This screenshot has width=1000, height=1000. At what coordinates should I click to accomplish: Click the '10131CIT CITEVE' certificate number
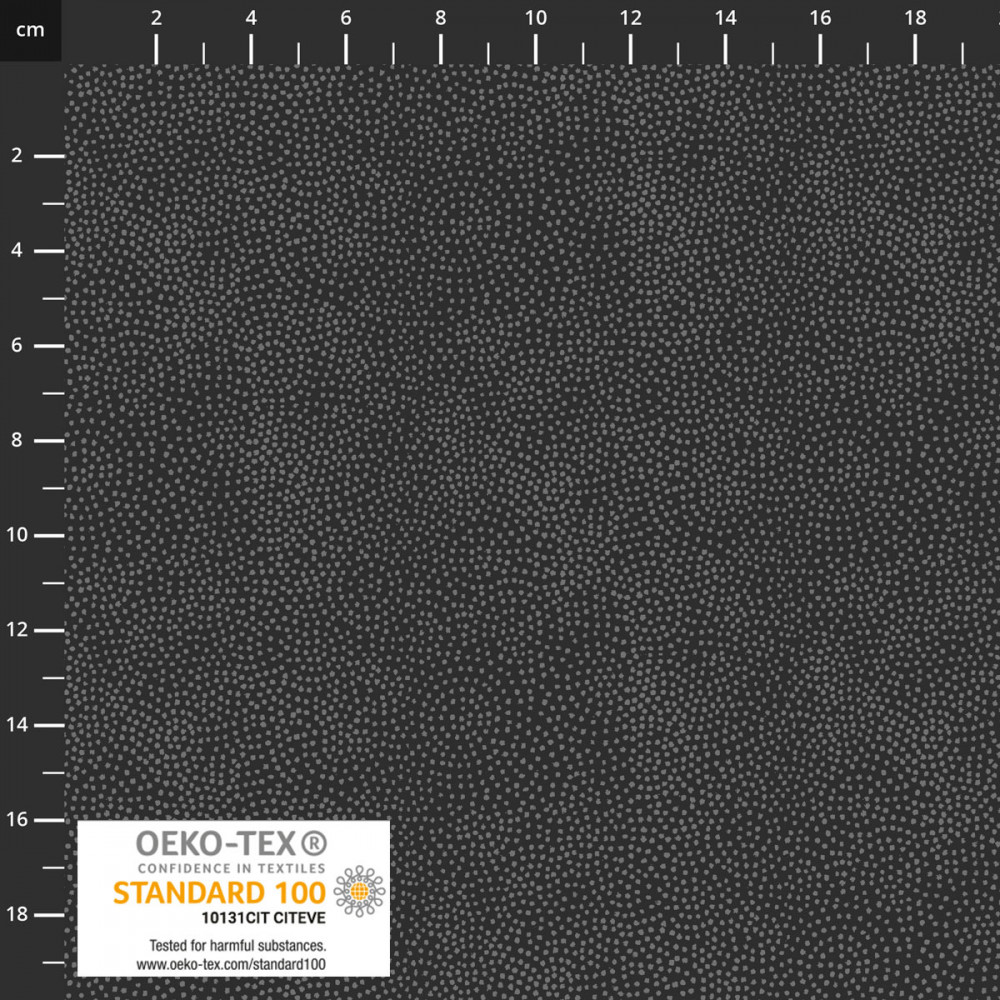(x=263, y=918)
